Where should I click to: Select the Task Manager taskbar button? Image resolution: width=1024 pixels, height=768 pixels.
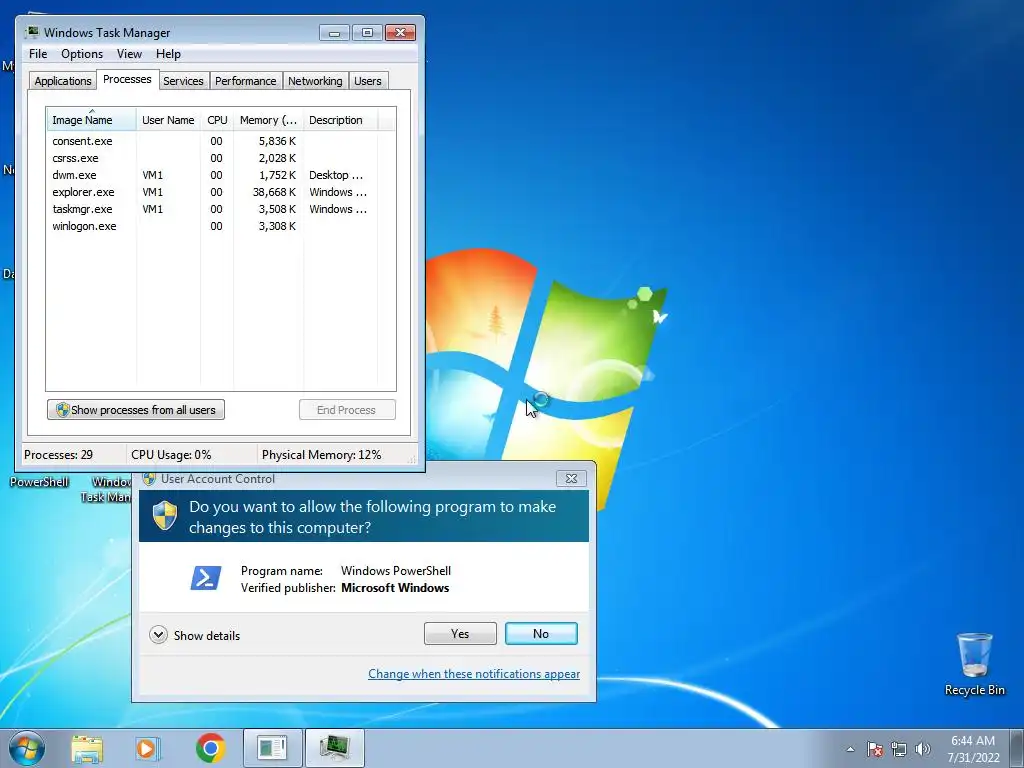[334, 748]
